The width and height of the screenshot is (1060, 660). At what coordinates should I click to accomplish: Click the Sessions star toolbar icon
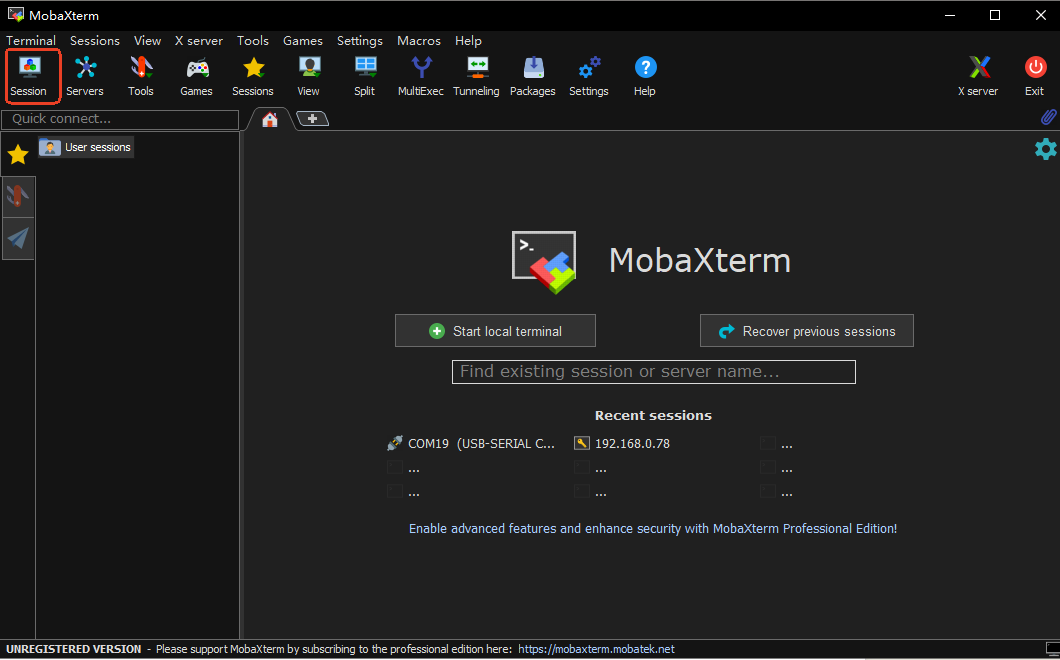coord(253,76)
